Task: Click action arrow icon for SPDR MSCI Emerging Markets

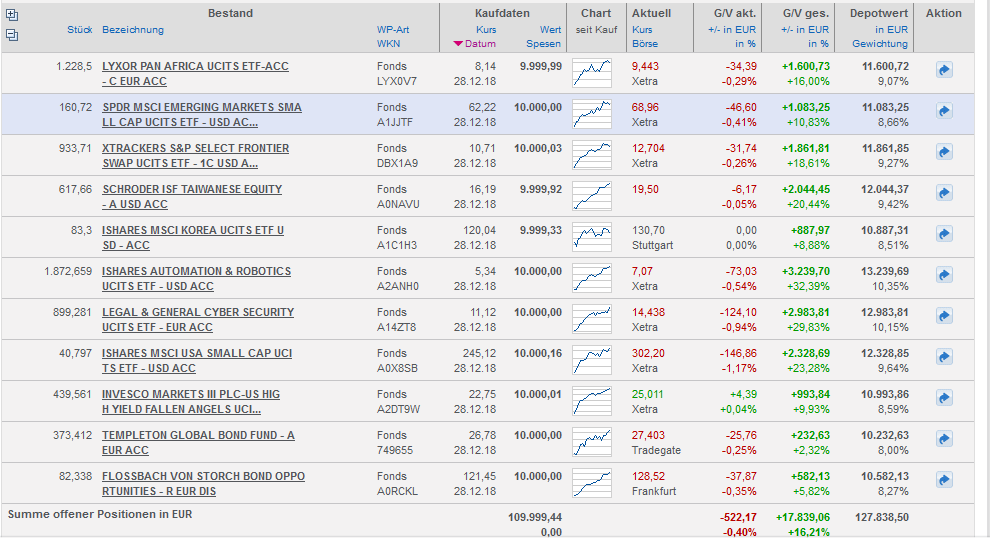Action: (x=944, y=111)
